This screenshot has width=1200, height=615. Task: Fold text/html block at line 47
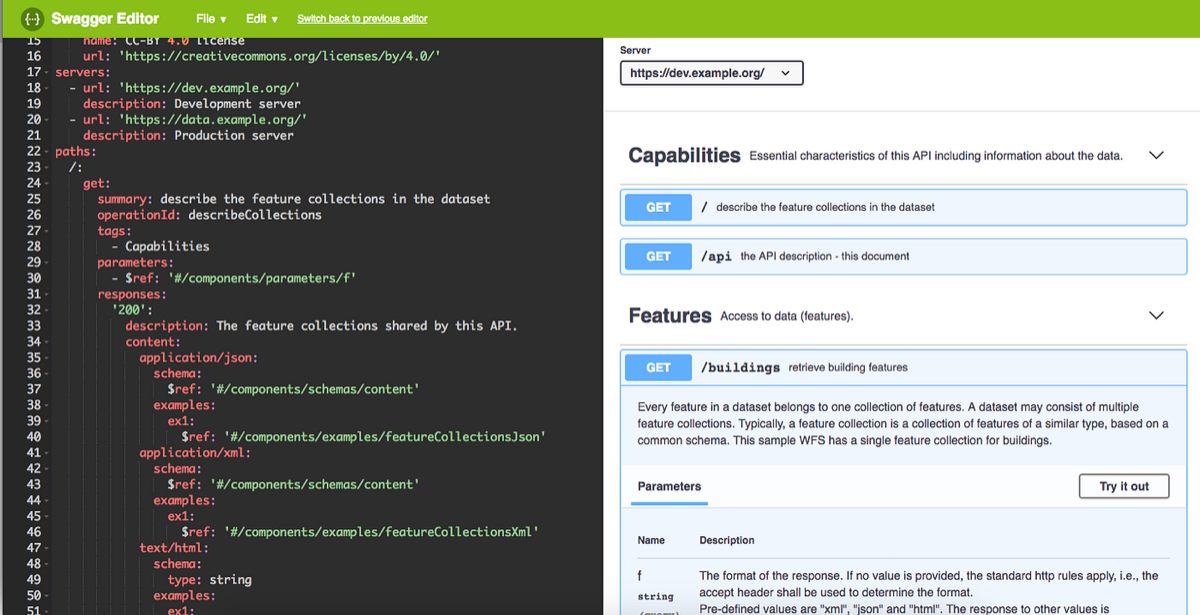click(48, 548)
